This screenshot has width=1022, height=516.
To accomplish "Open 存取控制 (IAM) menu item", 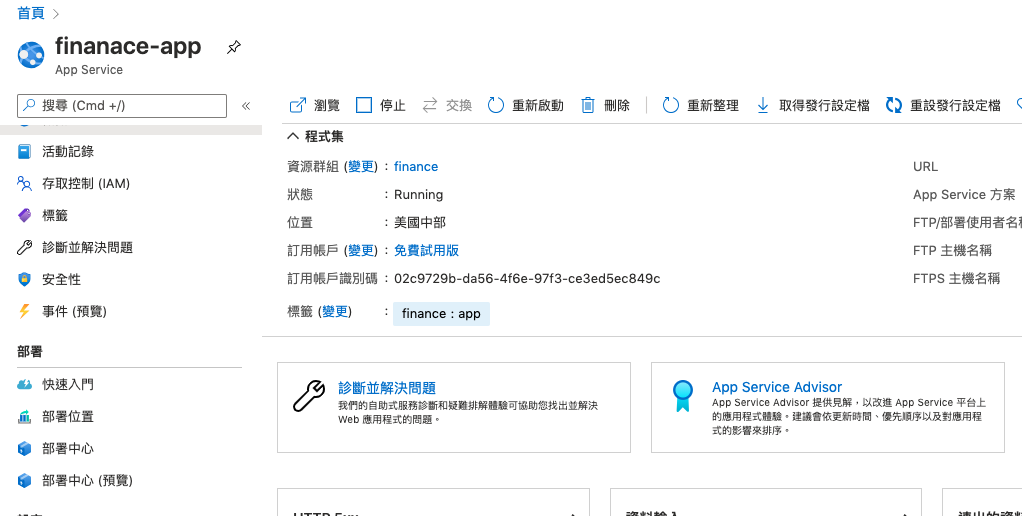I will (x=86, y=184).
